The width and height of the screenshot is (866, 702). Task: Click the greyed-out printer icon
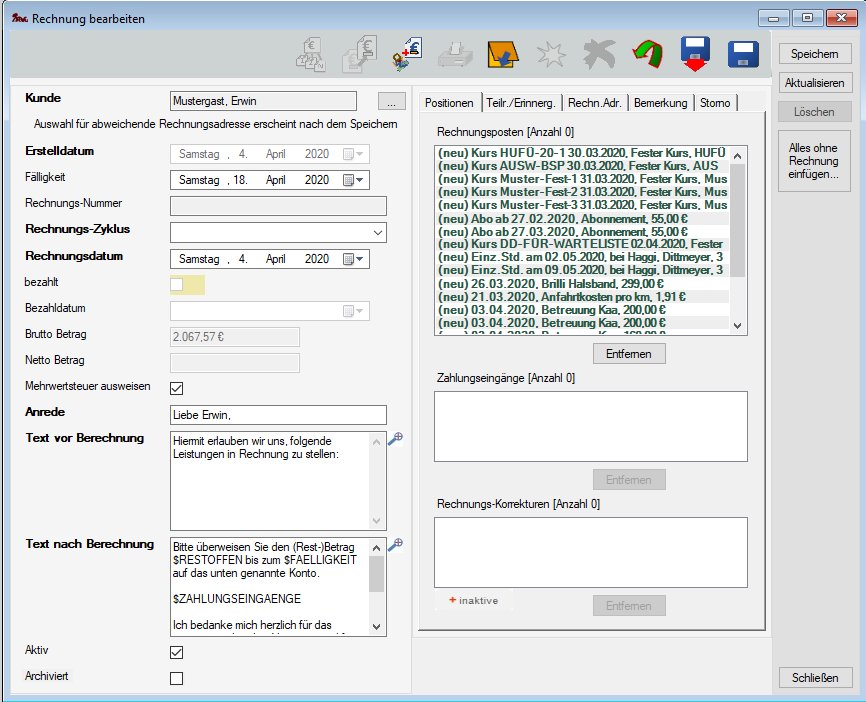click(x=454, y=54)
